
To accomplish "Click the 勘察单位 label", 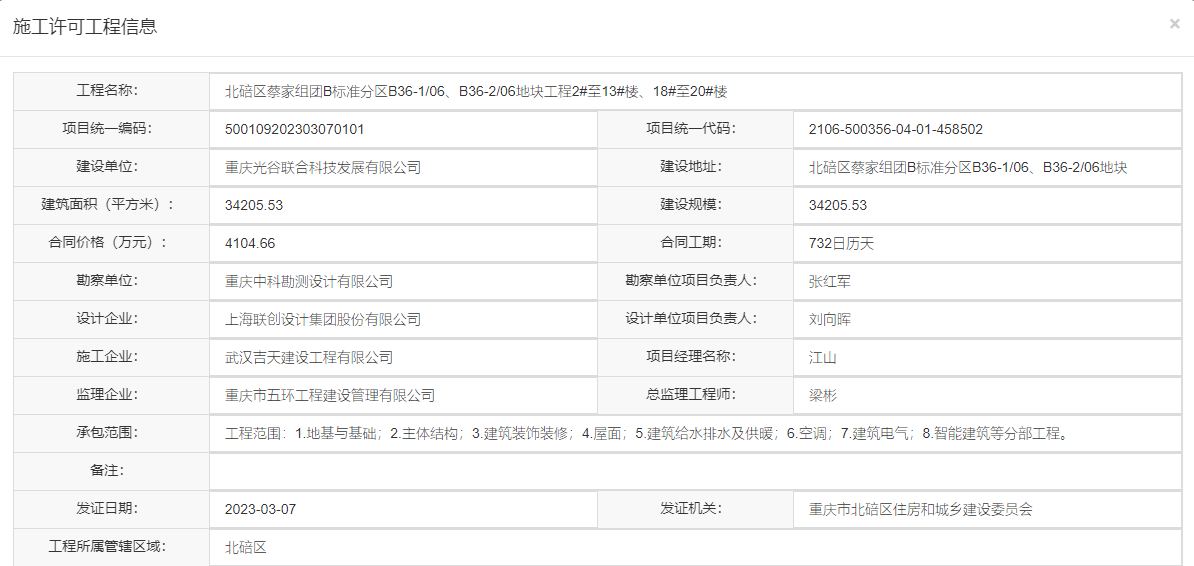I will (107, 280).
